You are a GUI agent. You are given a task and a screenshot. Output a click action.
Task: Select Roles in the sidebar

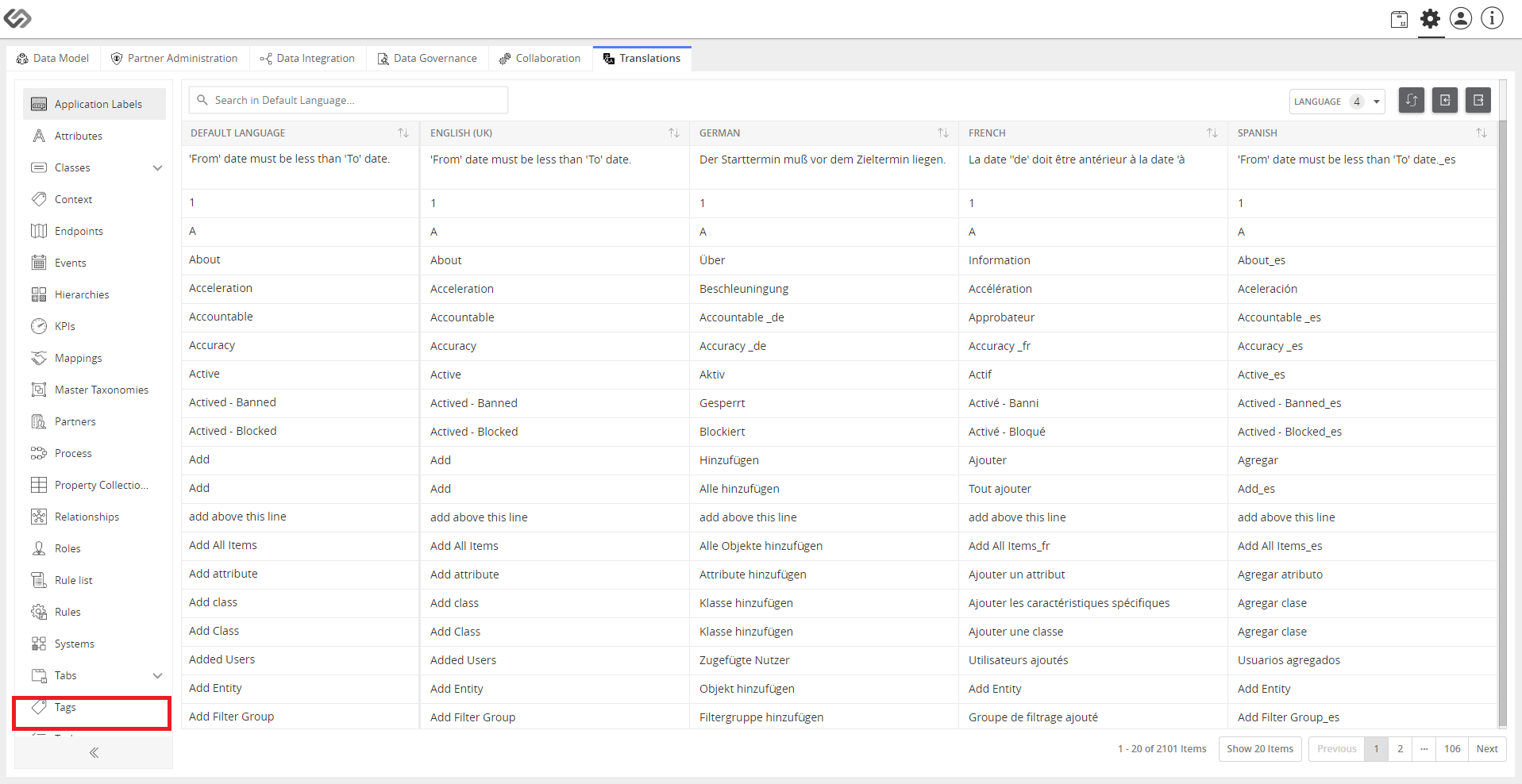(x=94, y=548)
